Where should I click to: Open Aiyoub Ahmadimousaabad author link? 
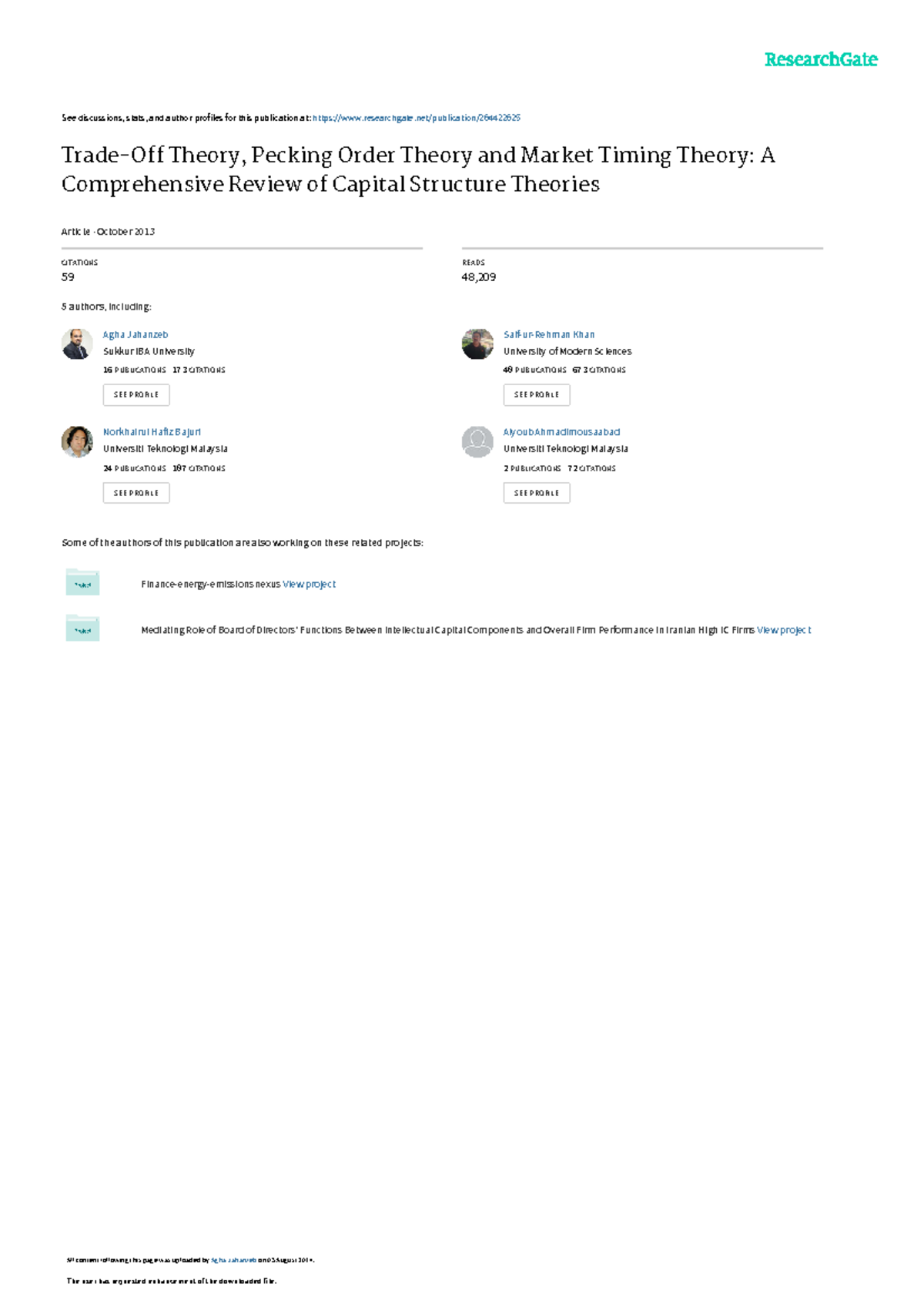(x=561, y=432)
